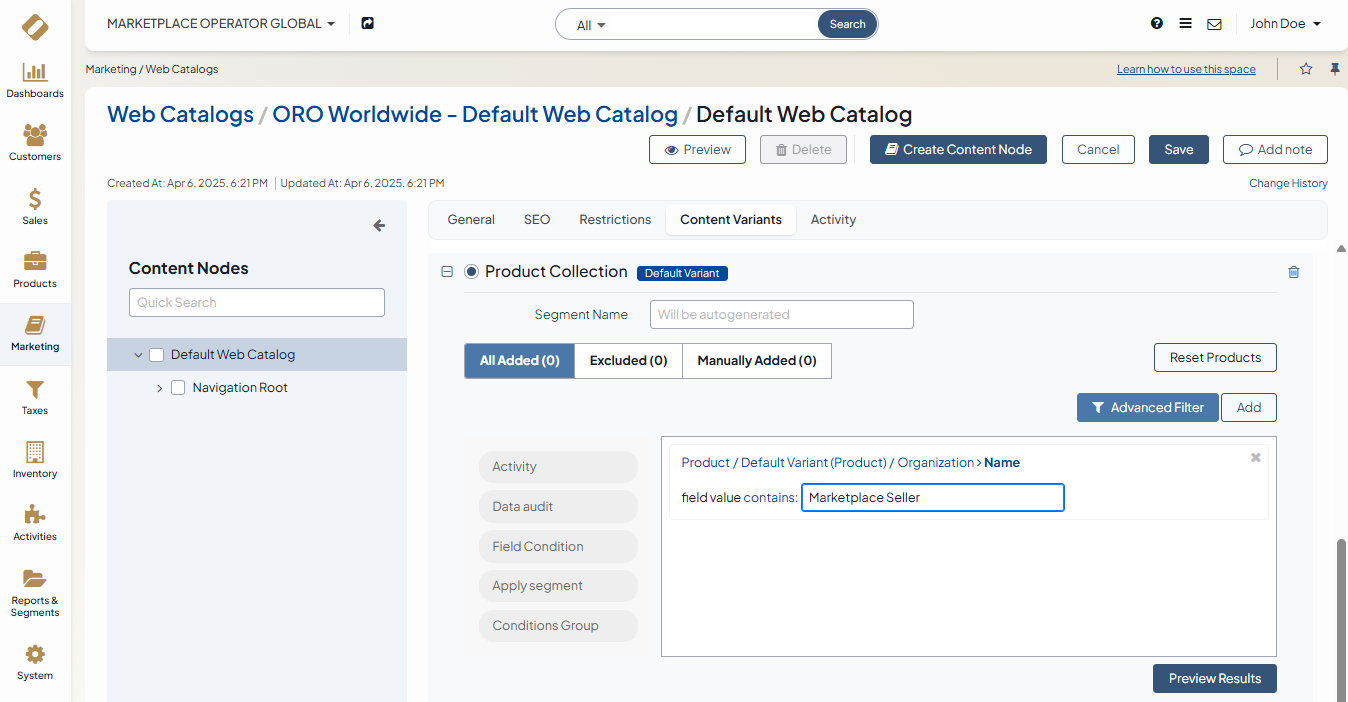Open the search scope All dropdown
This screenshot has height=702, width=1348.
(591, 25)
